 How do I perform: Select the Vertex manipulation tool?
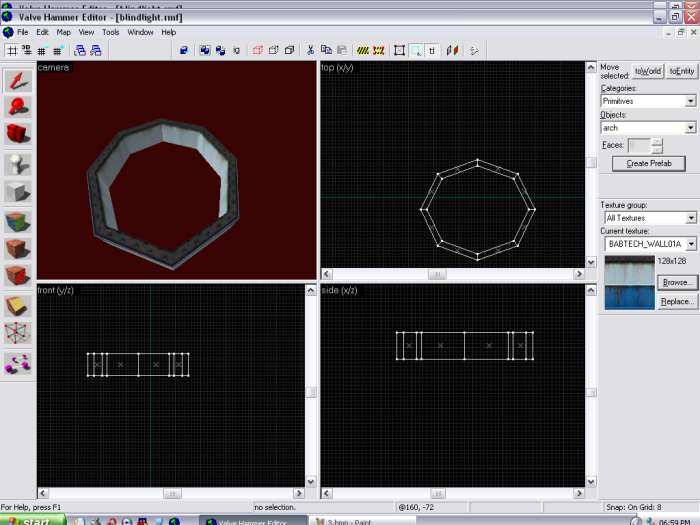coord(18,334)
